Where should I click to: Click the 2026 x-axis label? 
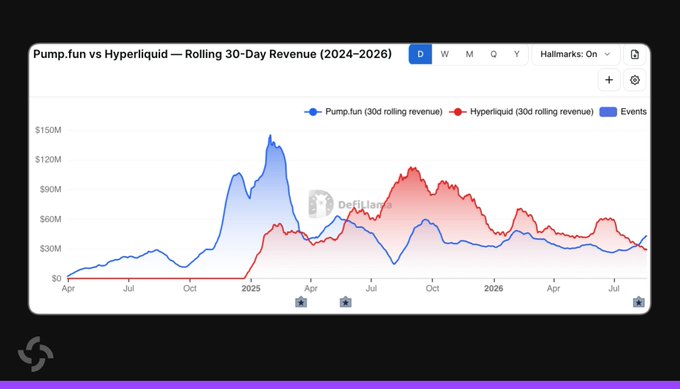point(494,288)
